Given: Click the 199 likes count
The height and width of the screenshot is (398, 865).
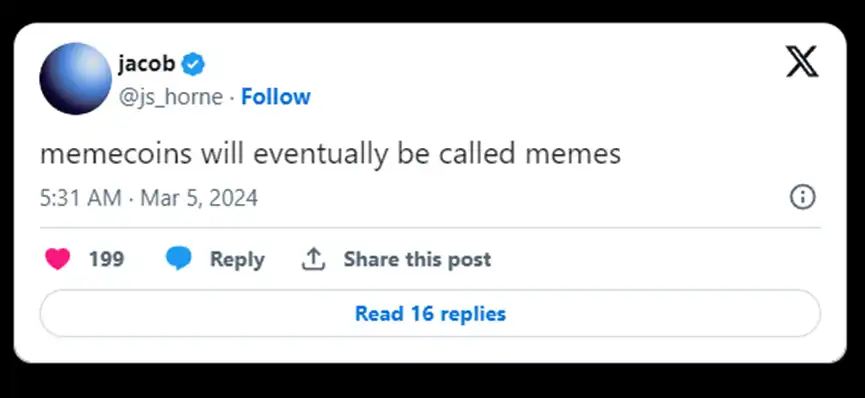Looking at the screenshot, I should coord(106,259).
